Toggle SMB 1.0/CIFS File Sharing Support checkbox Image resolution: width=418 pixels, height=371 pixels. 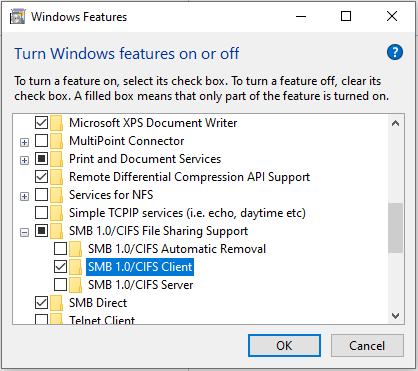pyautogui.click(x=41, y=231)
